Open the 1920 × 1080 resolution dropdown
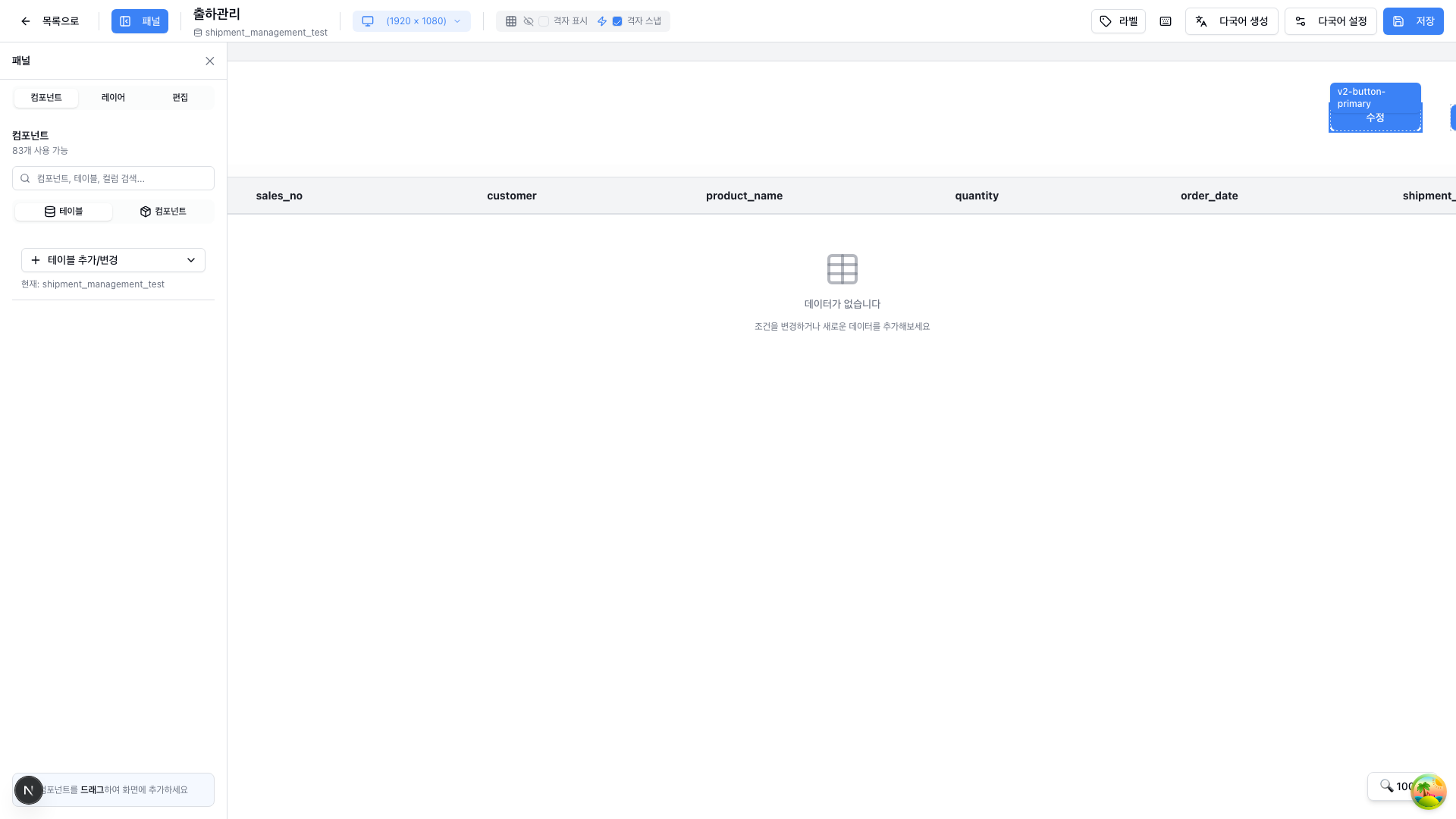This screenshot has width=1456, height=819. 412,21
